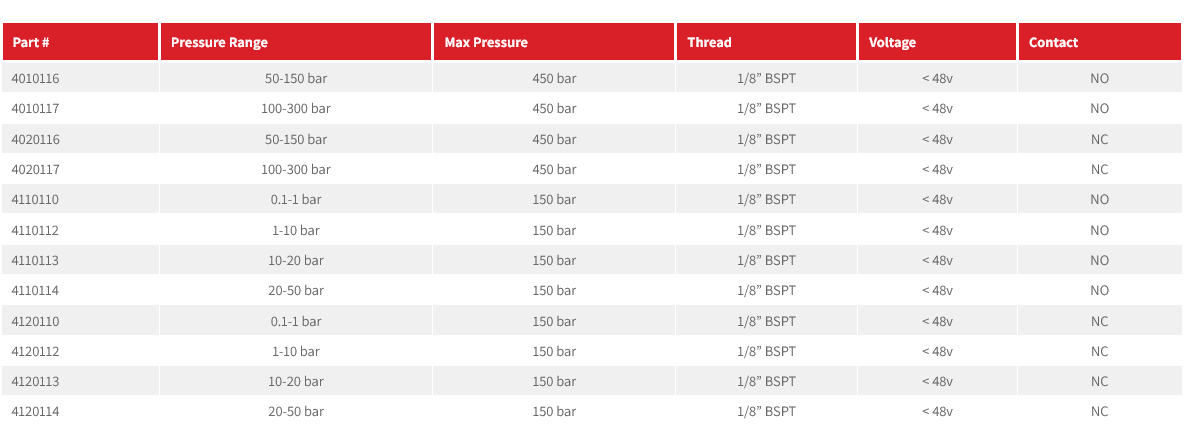Select part number 4120114
This screenshot has height=437, width=1184.
[x=35, y=411]
